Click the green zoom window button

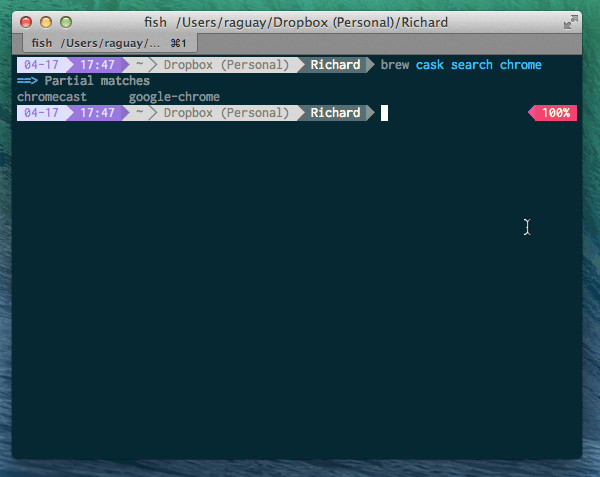pyautogui.click(x=66, y=22)
